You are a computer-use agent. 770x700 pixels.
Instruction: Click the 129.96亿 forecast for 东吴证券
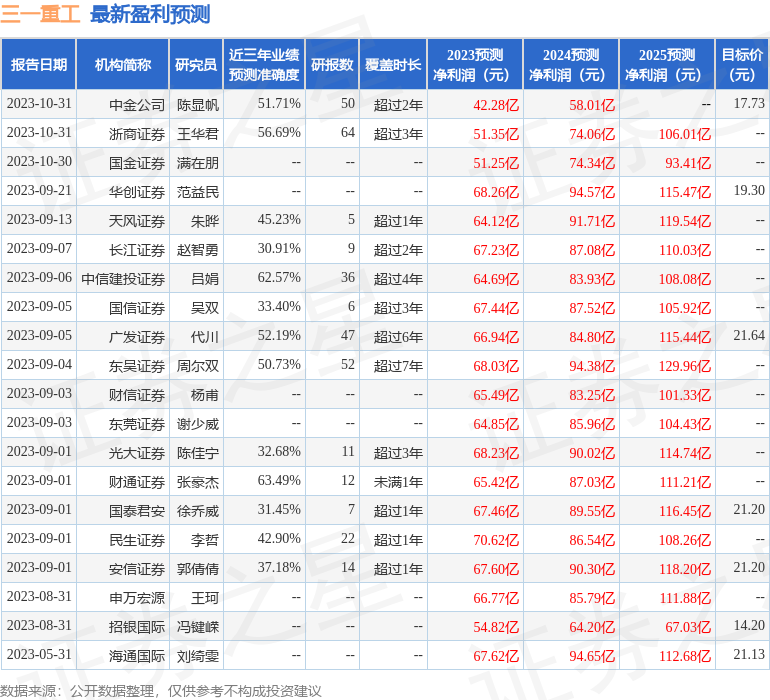coord(685,365)
